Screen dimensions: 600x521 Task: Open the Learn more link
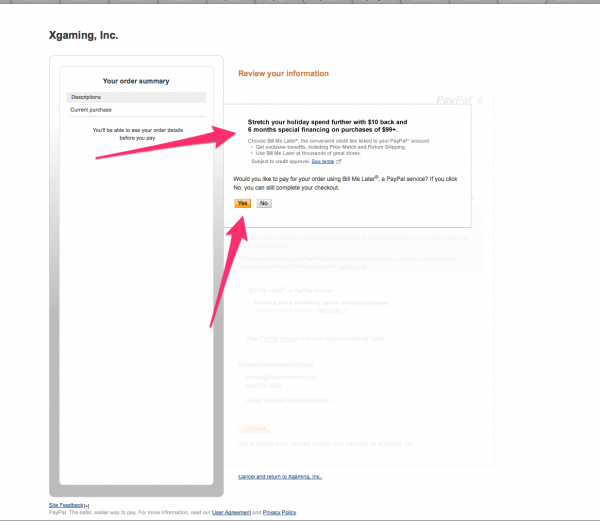coord(352,268)
